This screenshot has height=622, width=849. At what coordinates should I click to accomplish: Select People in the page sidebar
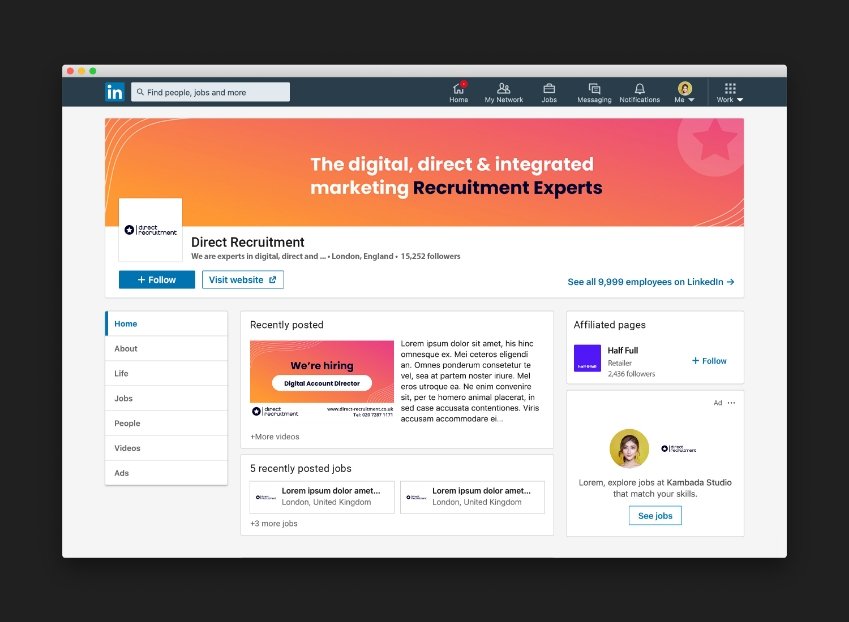pos(166,423)
